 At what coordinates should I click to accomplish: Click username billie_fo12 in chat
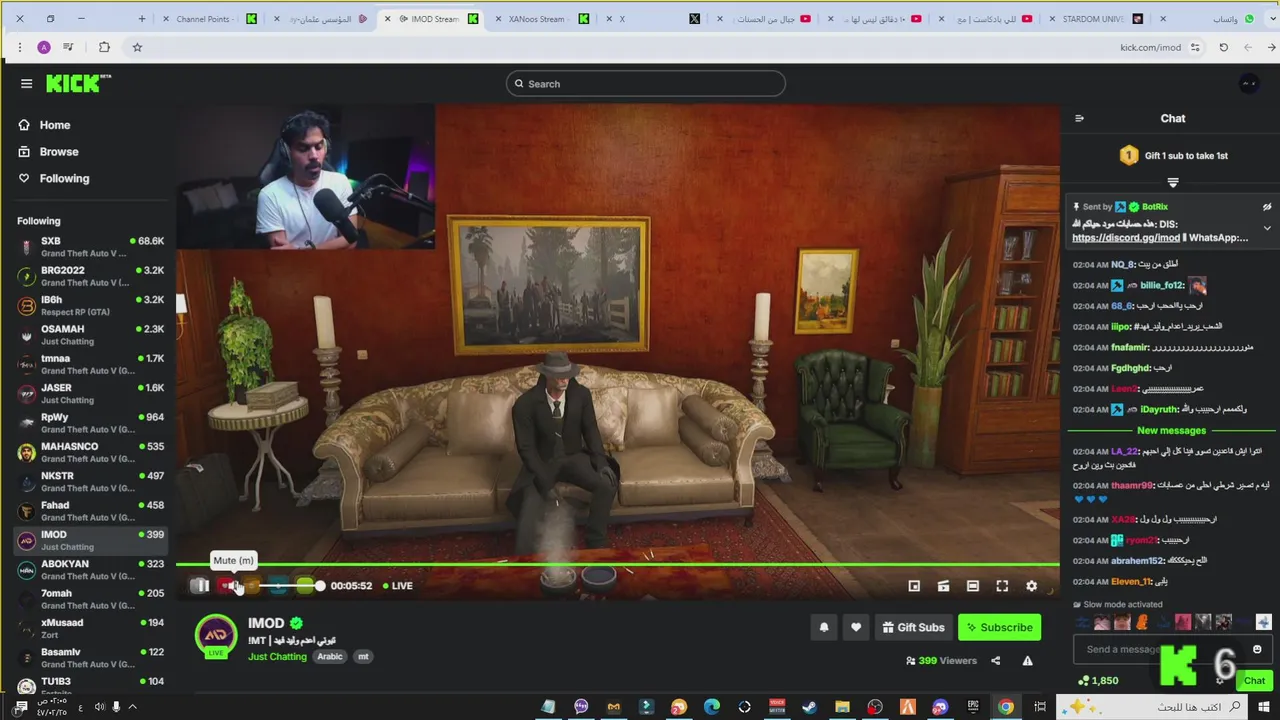tap(1162, 286)
